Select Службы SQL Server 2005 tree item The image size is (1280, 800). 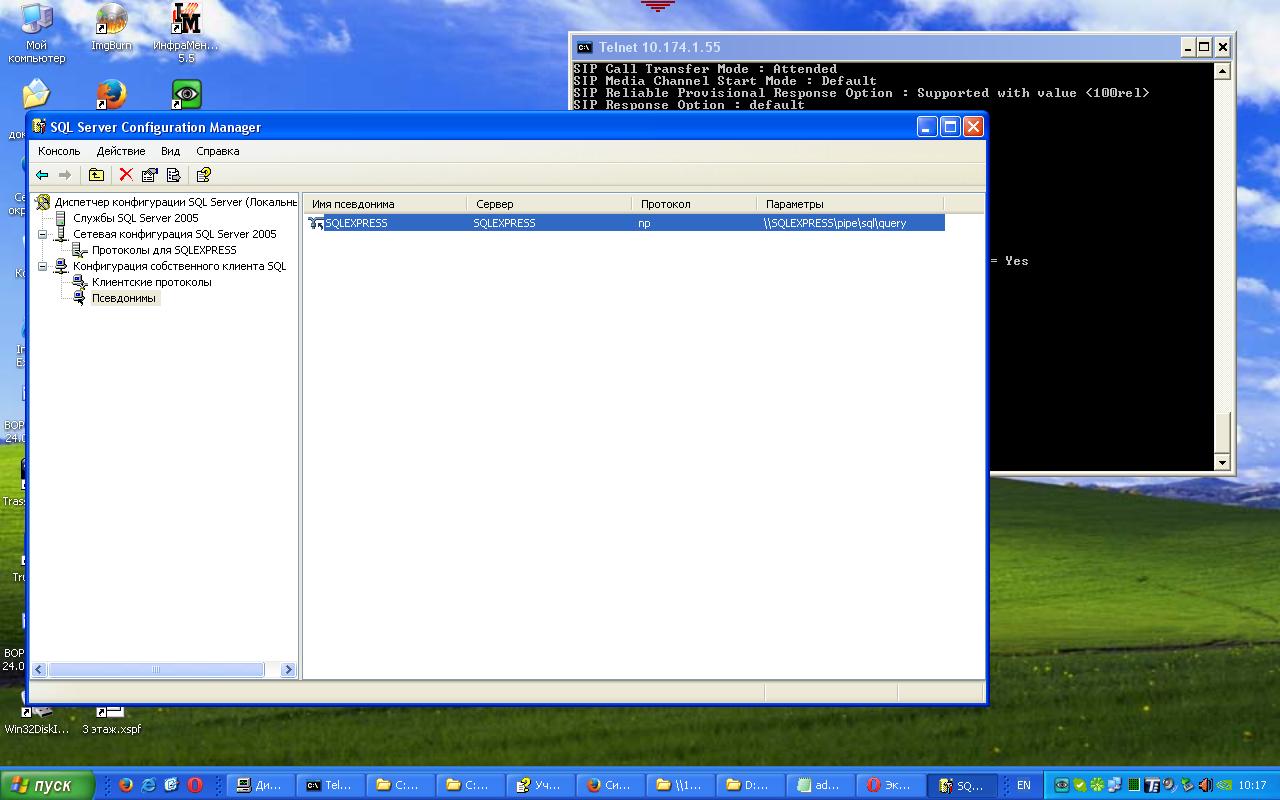(135, 218)
